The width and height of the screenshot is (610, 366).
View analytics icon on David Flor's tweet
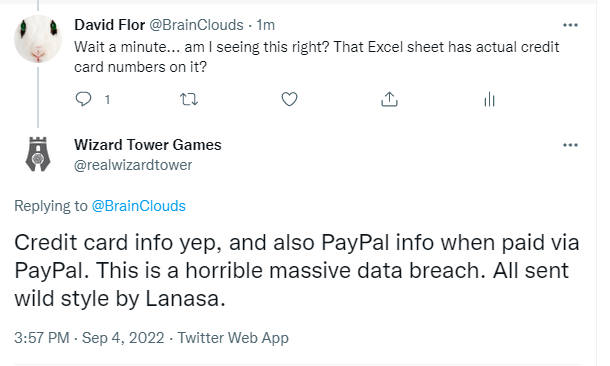coord(489,100)
